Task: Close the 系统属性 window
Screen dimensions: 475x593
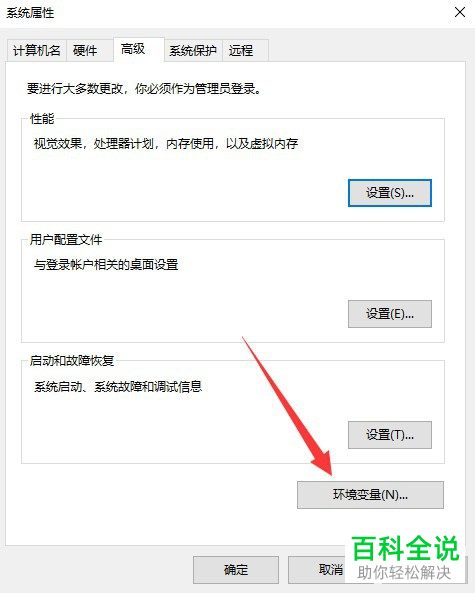Action: tap(460, 12)
